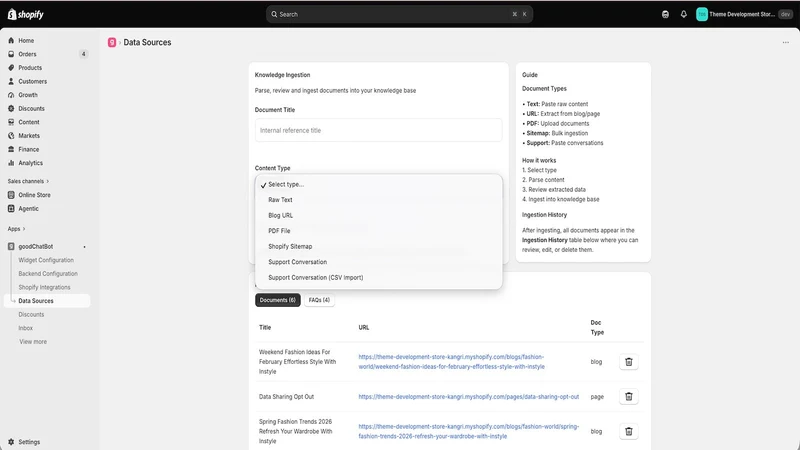This screenshot has height=450, width=800.
Task: Open the spring-fashion-trends-2026 blog URL
Action: pos(468,431)
